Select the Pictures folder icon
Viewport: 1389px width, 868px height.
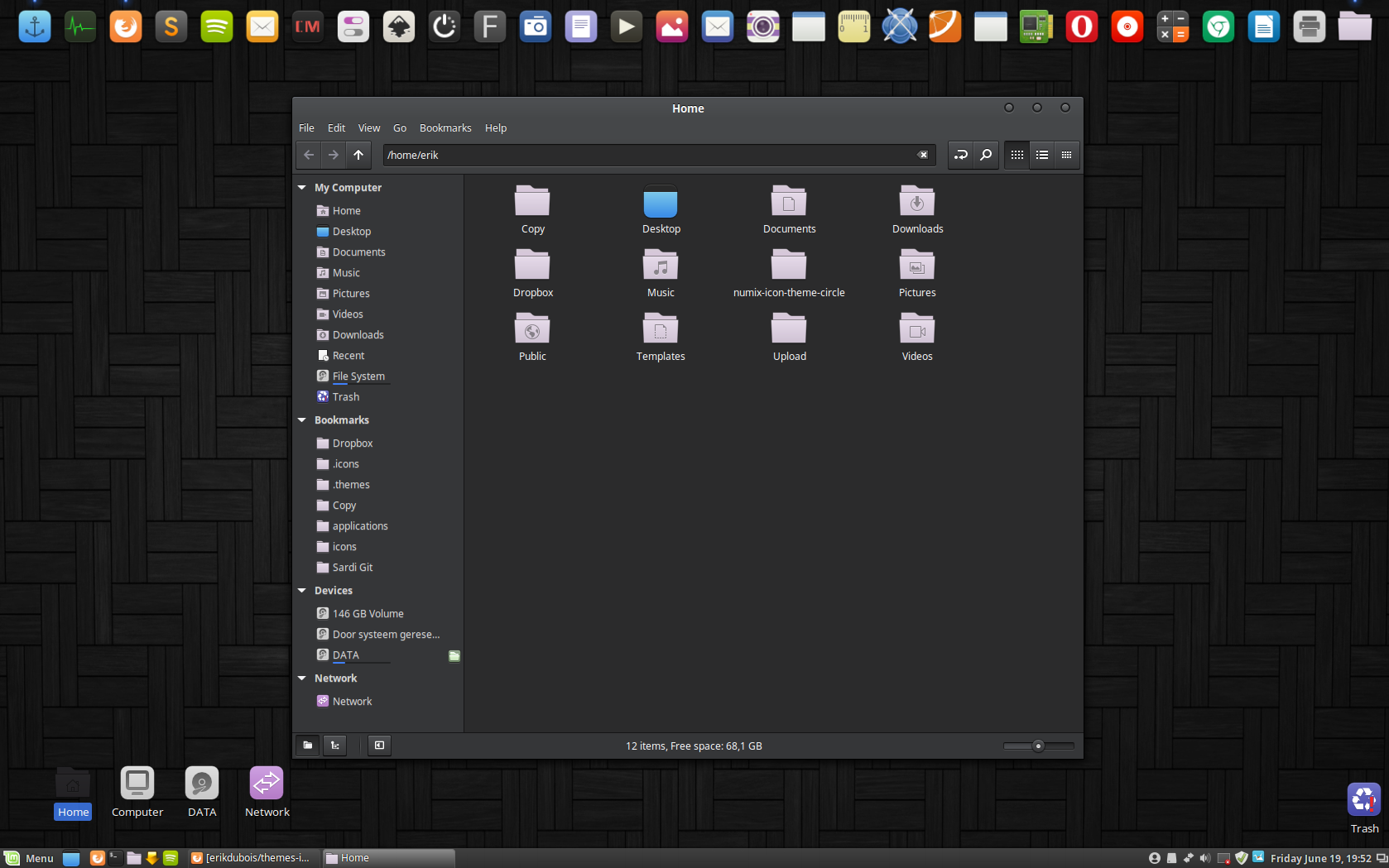click(917, 265)
